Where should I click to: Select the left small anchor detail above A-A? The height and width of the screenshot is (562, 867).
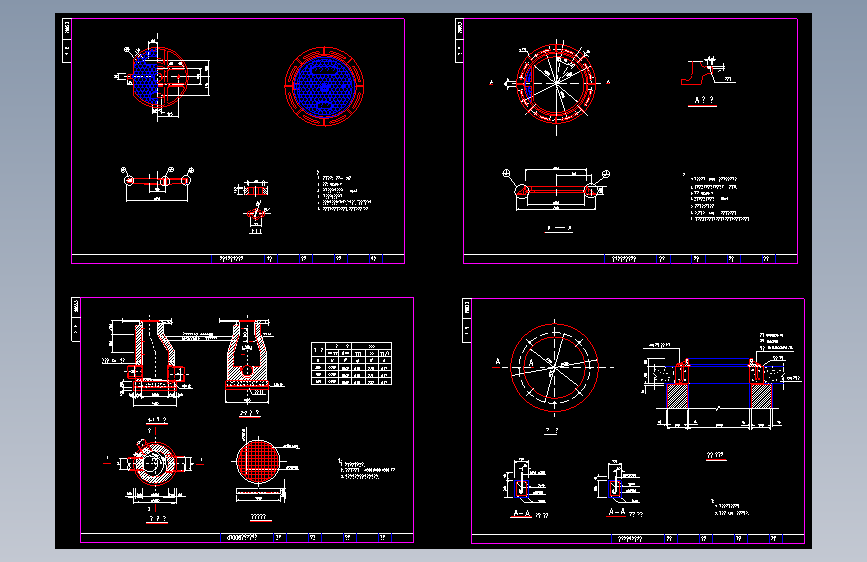(525, 480)
